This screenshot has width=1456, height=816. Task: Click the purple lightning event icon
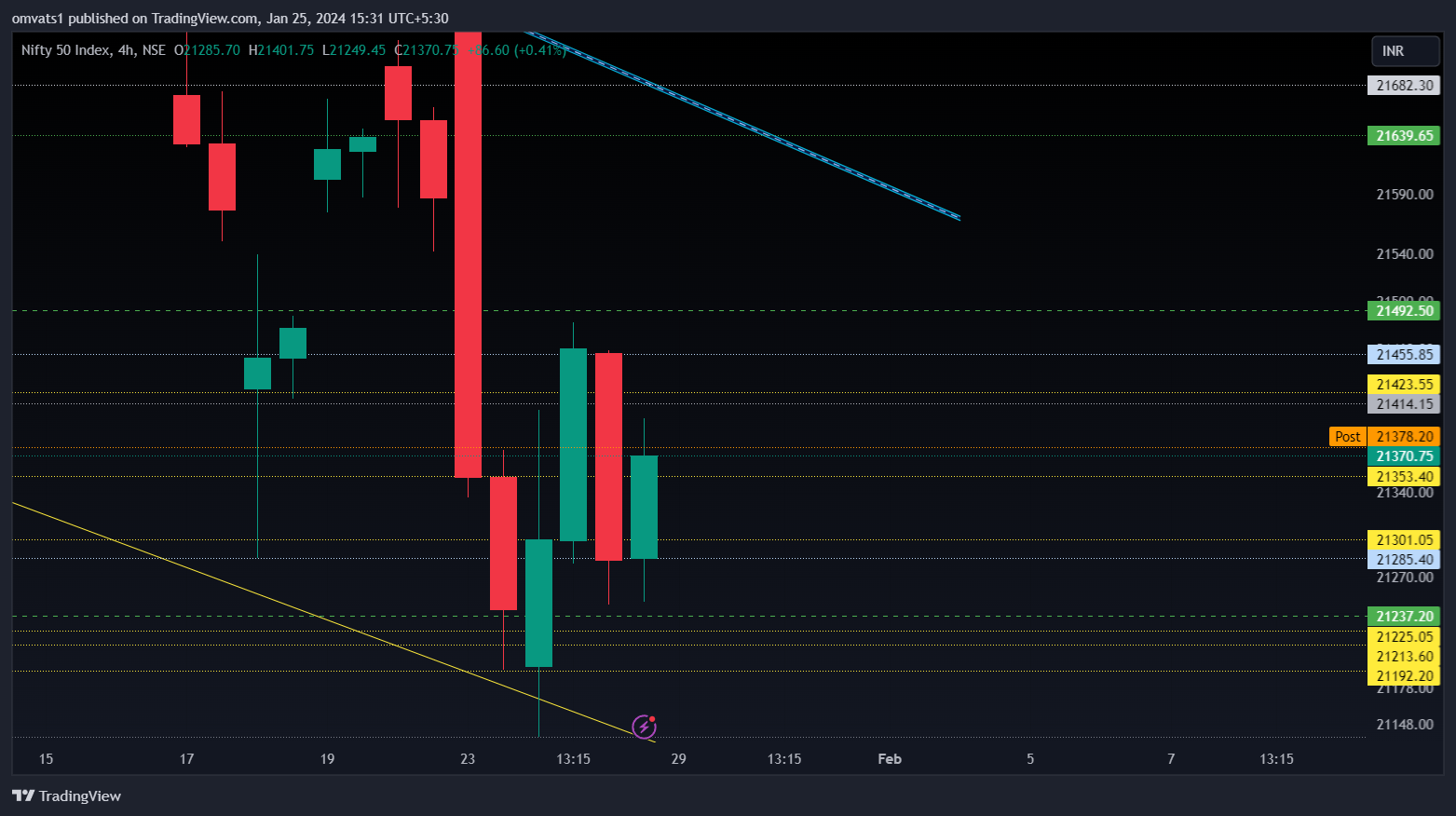(644, 727)
